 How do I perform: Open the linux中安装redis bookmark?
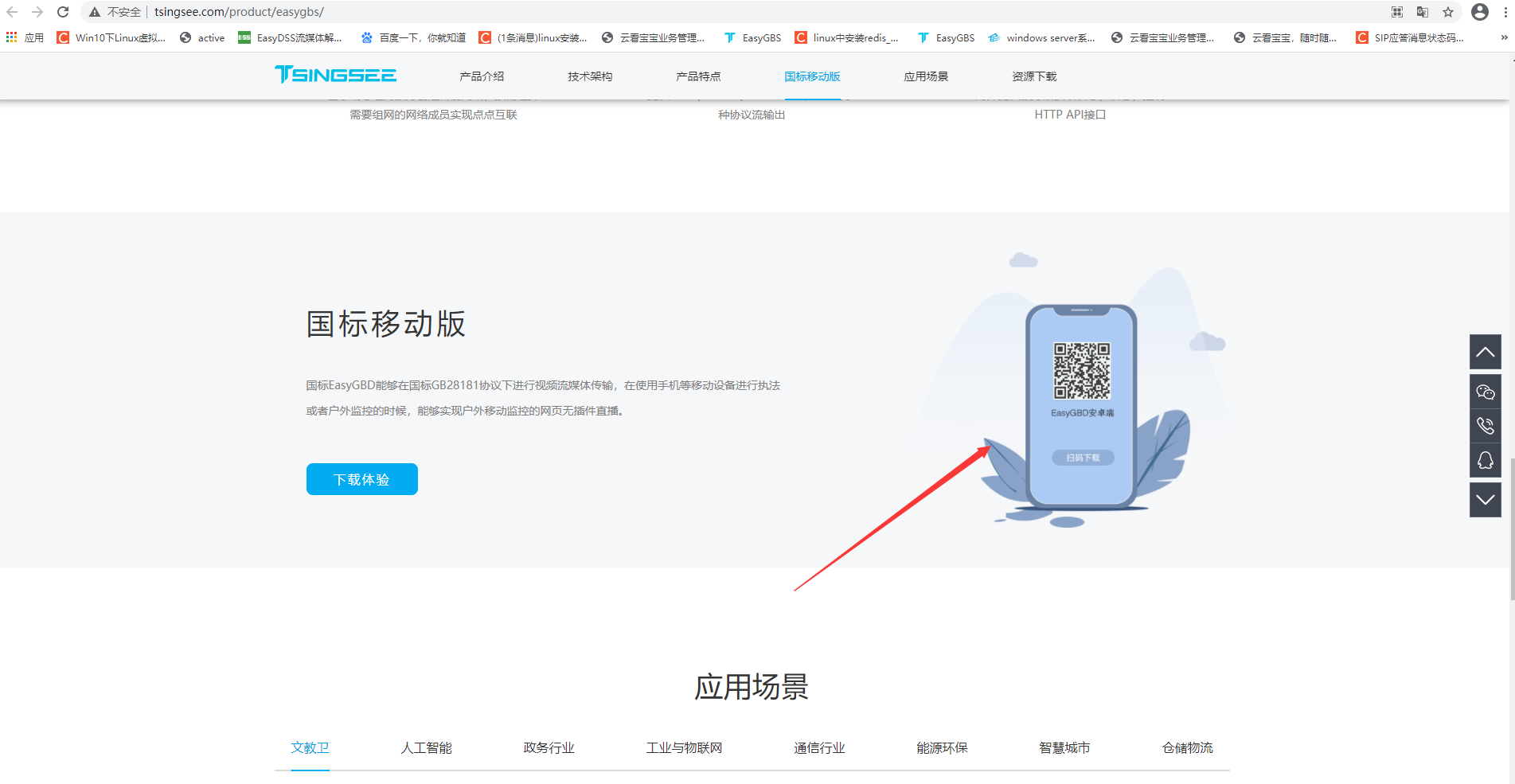pyautogui.click(x=846, y=37)
